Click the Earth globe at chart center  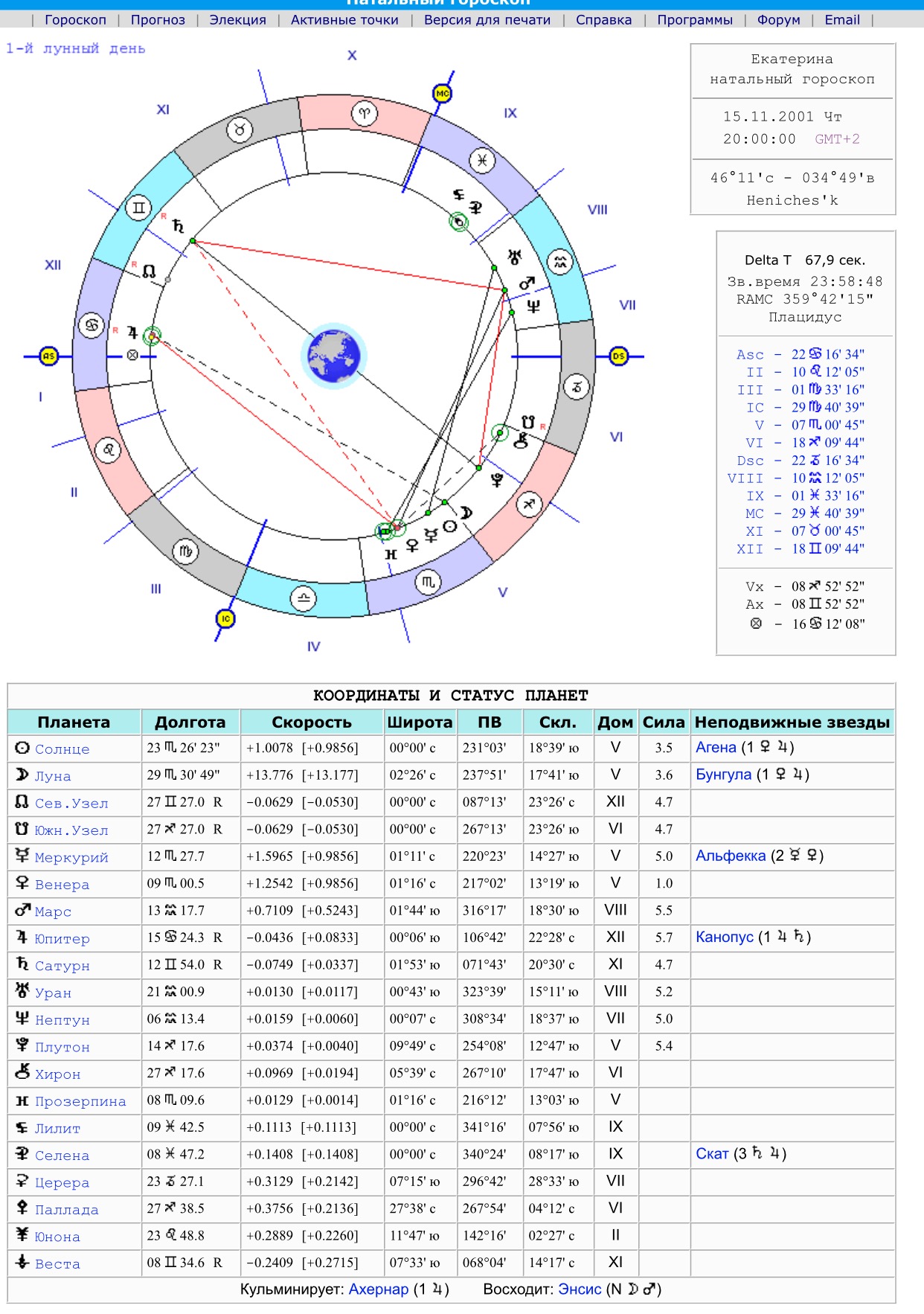[x=334, y=356]
